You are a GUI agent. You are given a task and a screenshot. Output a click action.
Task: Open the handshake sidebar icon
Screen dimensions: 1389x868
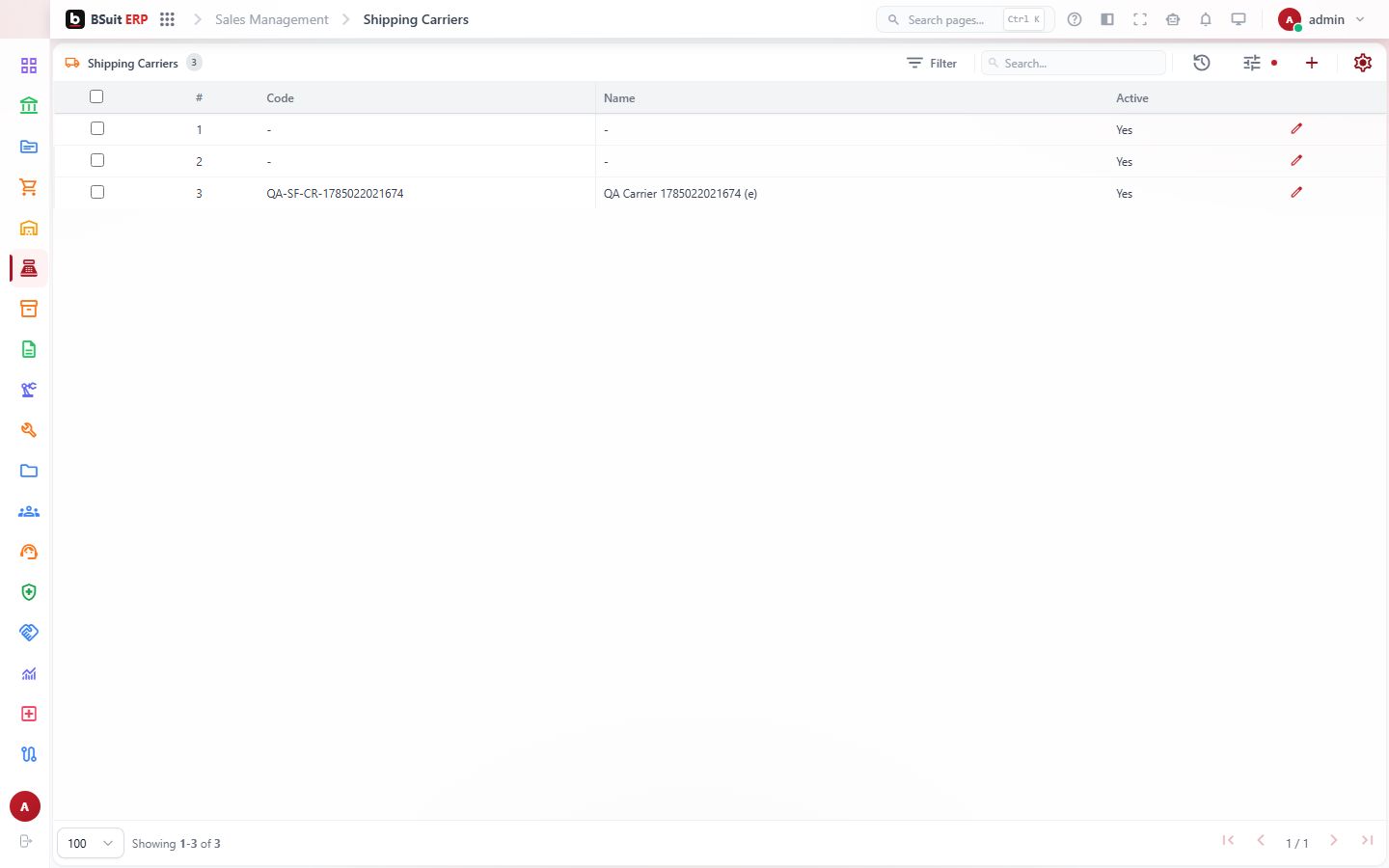pos(29,633)
